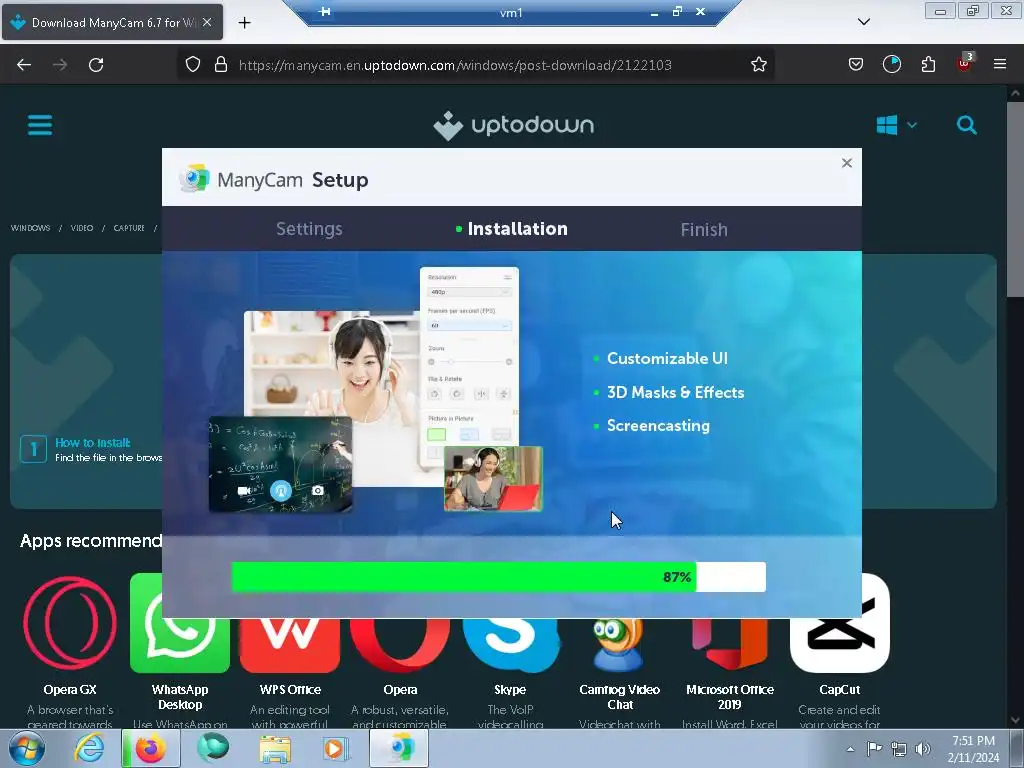Open the Microsoft Office 2019 app title
The width and height of the screenshot is (1024, 768).
pyautogui.click(x=729, y=697)
